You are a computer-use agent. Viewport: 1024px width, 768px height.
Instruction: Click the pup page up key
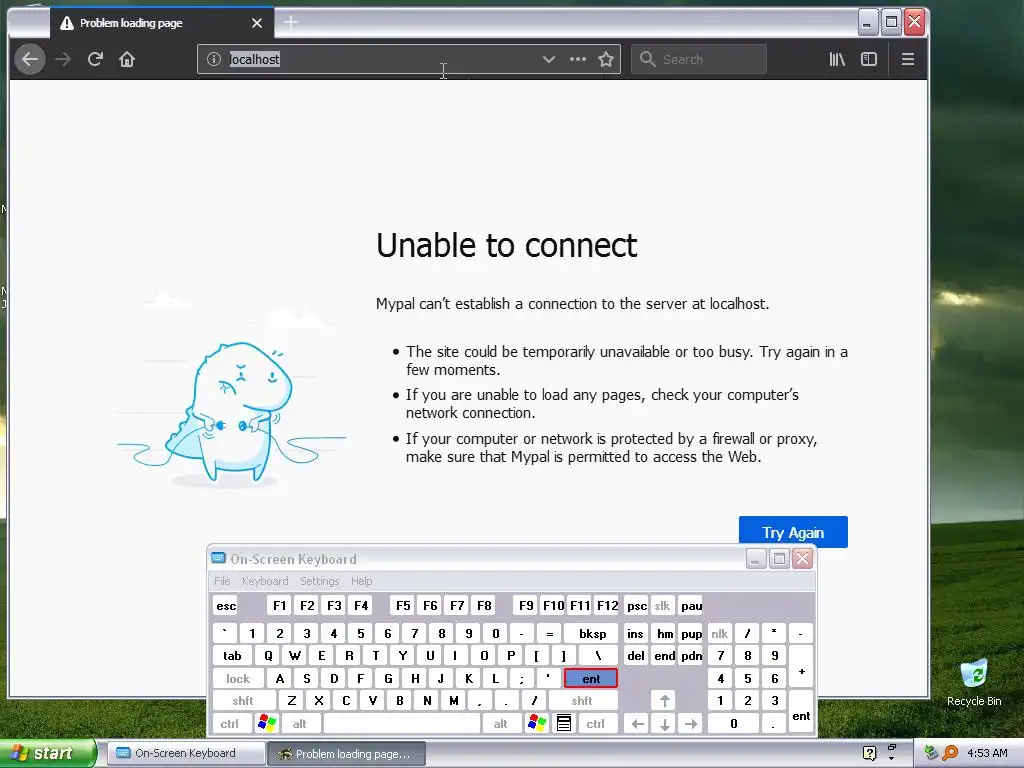click(691, 633)
